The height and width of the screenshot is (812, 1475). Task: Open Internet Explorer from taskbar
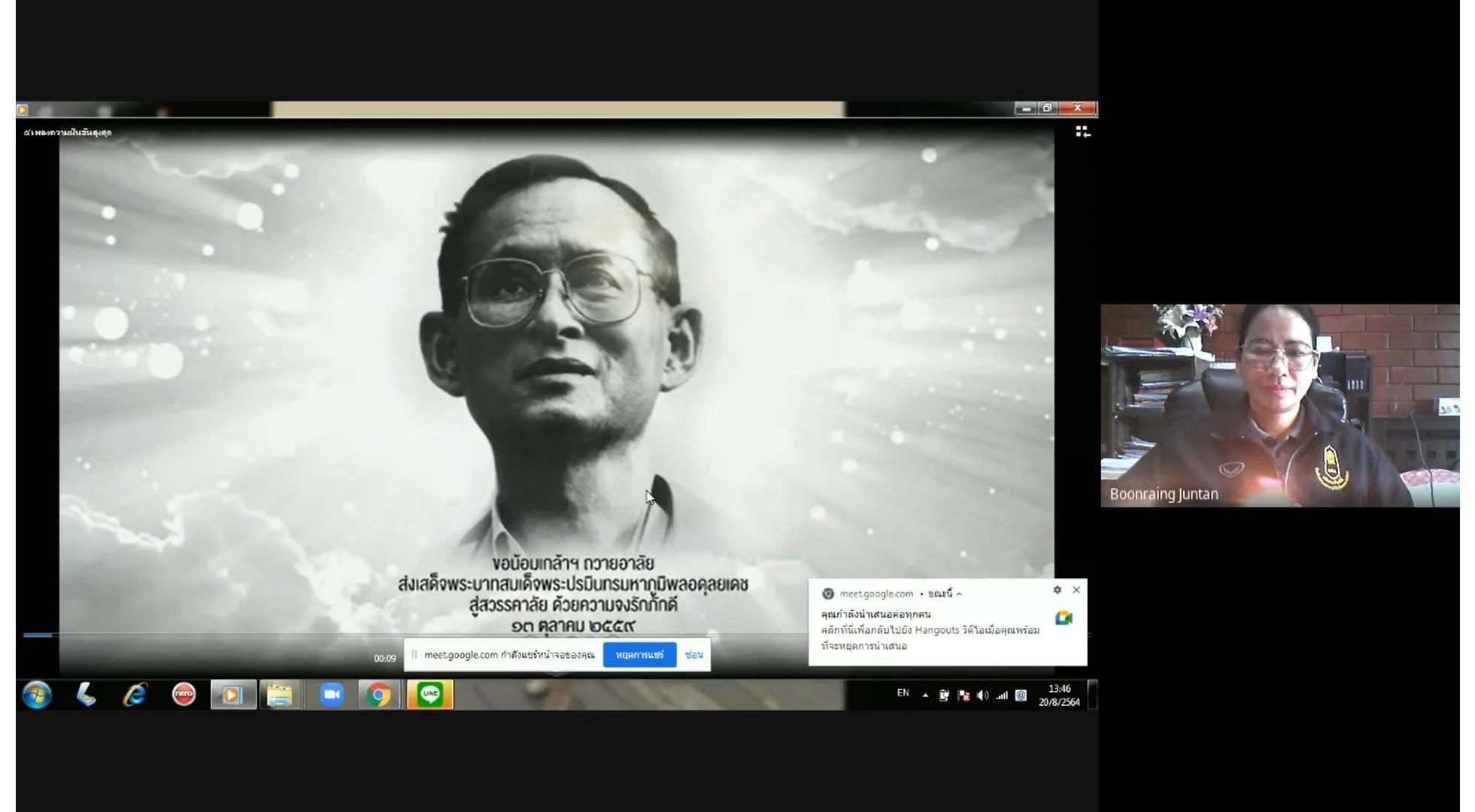(x=135, y=695)
